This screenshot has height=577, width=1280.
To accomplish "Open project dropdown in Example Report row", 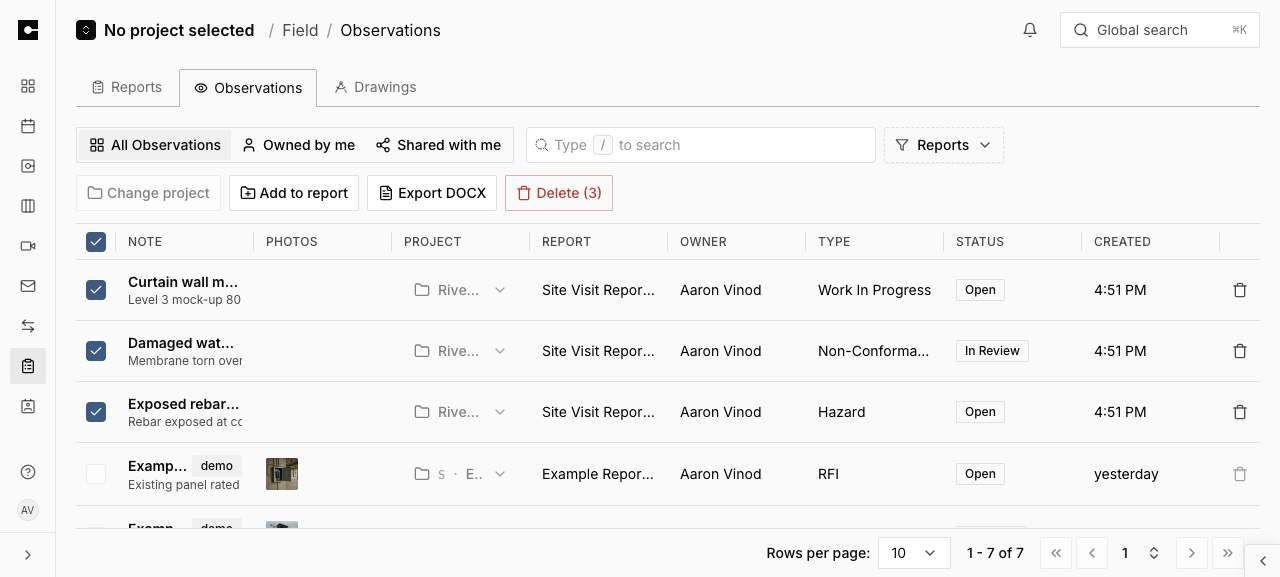I will tap(460, 474).
